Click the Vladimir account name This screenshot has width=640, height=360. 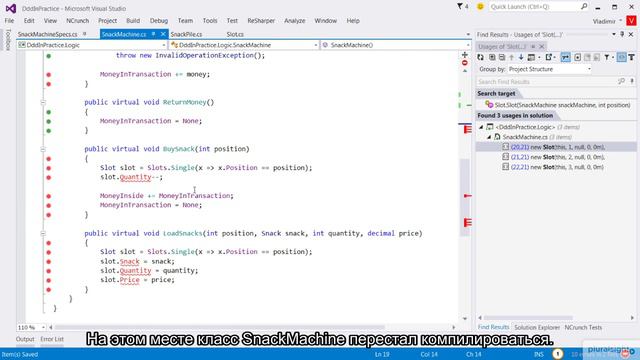pos(604,21)
